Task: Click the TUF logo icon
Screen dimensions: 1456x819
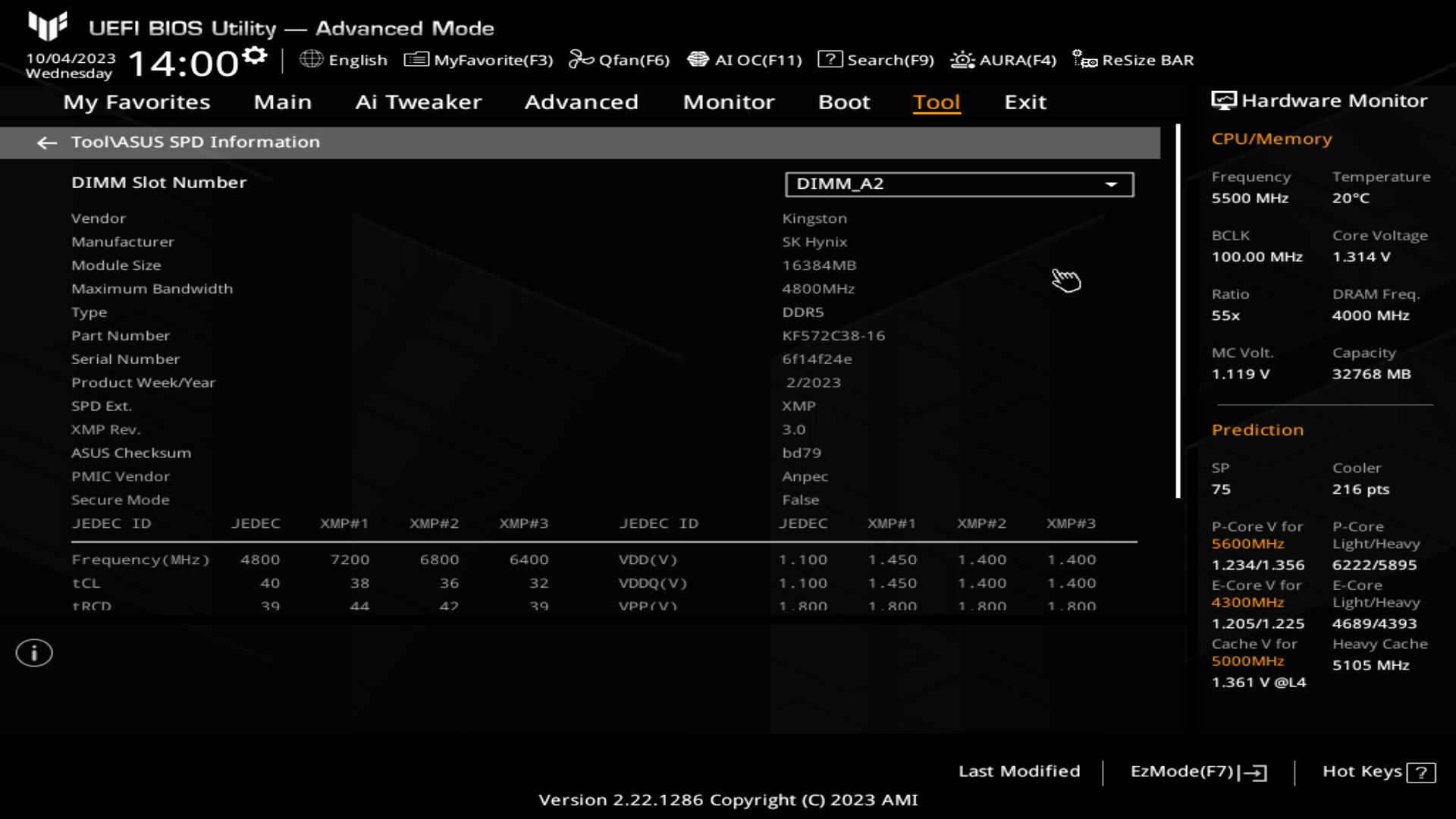Action: point(48,26)
